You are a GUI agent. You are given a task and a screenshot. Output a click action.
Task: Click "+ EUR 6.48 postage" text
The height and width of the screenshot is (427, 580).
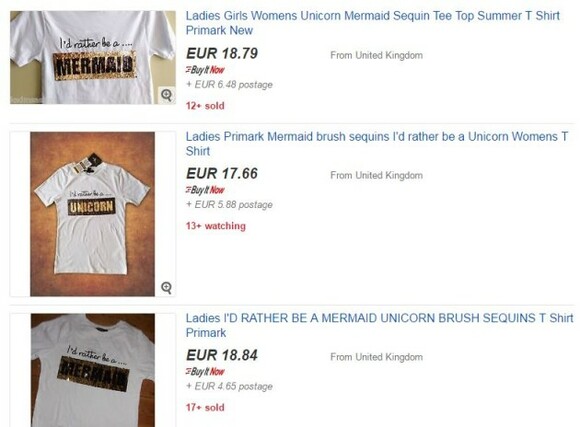[229, 85]
